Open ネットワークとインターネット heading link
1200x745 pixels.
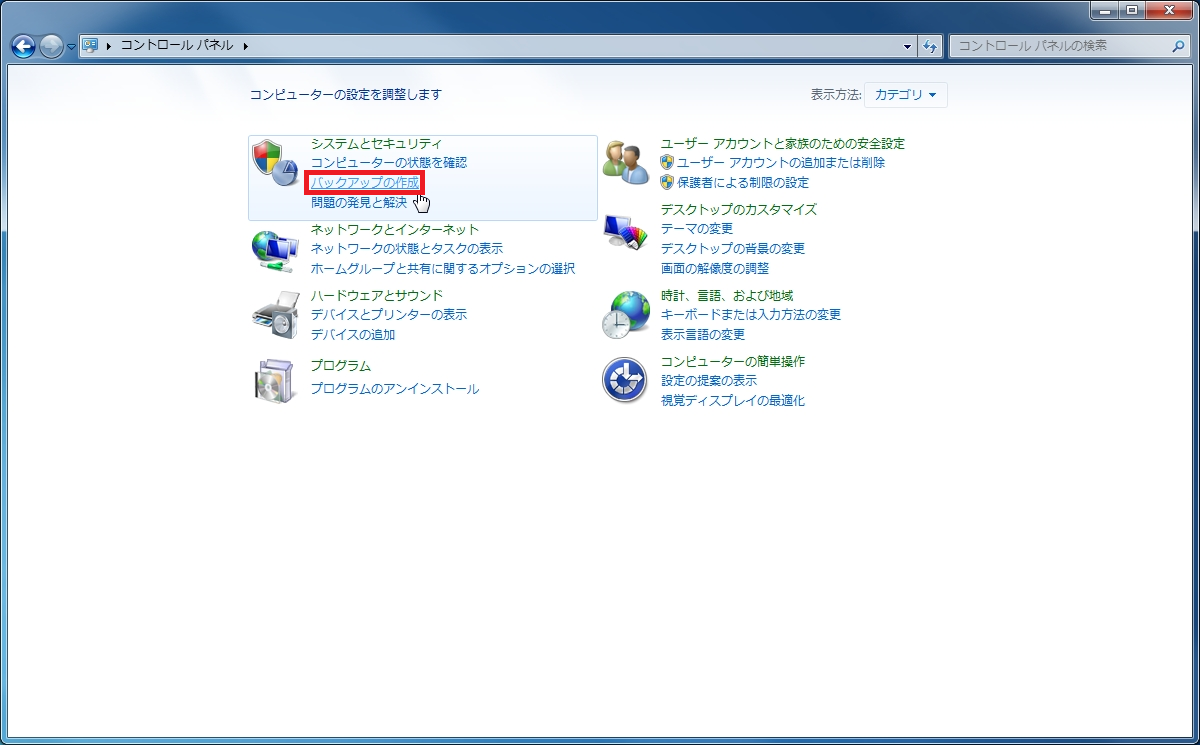click(x=395, y=229)
